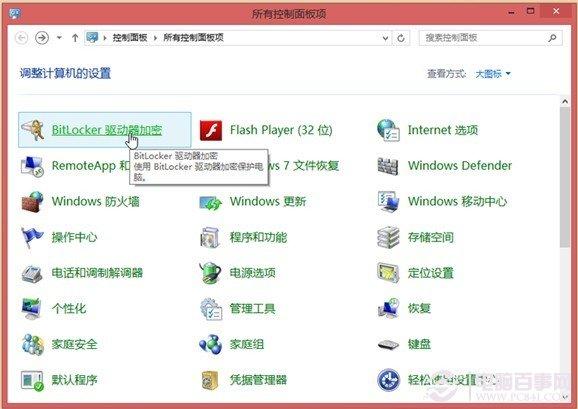The image size is (578, 409).
Task: Click the 键盘 keyboard icon
Action: pos(389,345)
